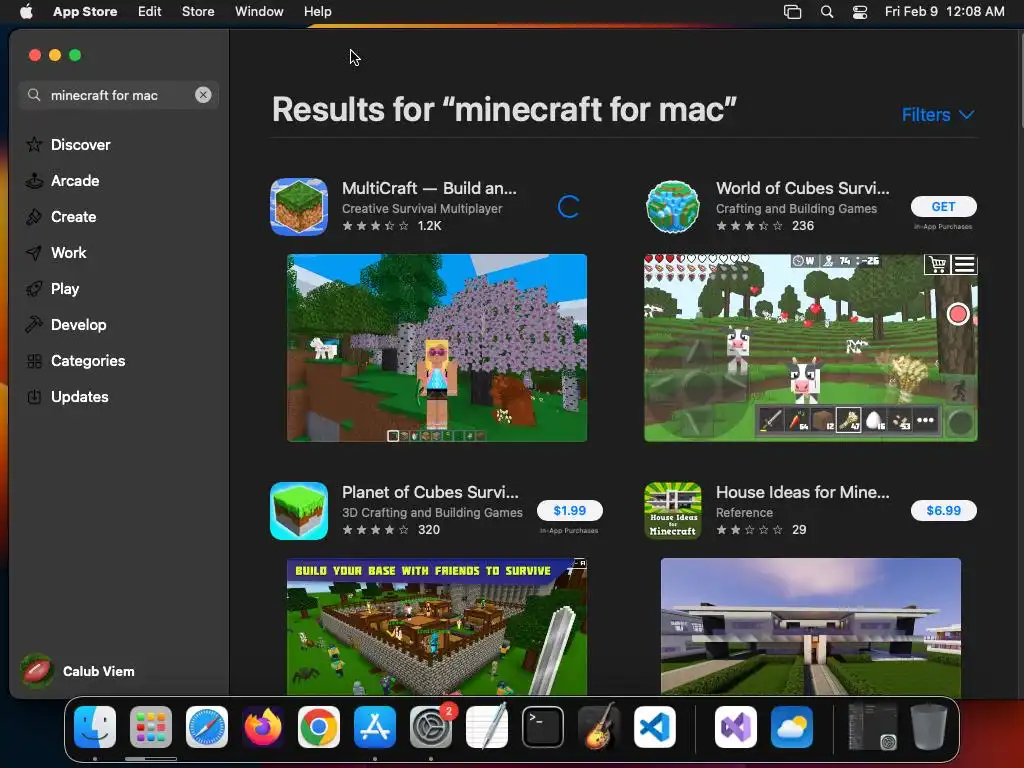Get World of Cubes Survival app
1024x768 pixels.
tap(943, 206)
